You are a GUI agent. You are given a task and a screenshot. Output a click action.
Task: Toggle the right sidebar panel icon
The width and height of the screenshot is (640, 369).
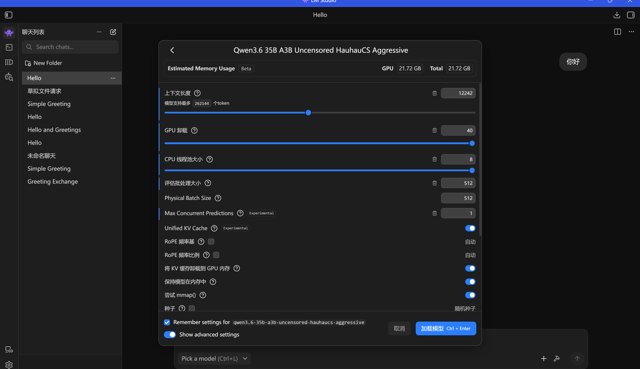pos(631,15)
